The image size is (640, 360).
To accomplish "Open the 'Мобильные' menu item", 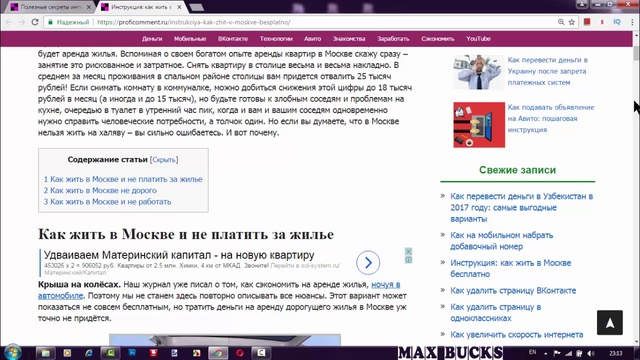I will click(x=190, y=39).
